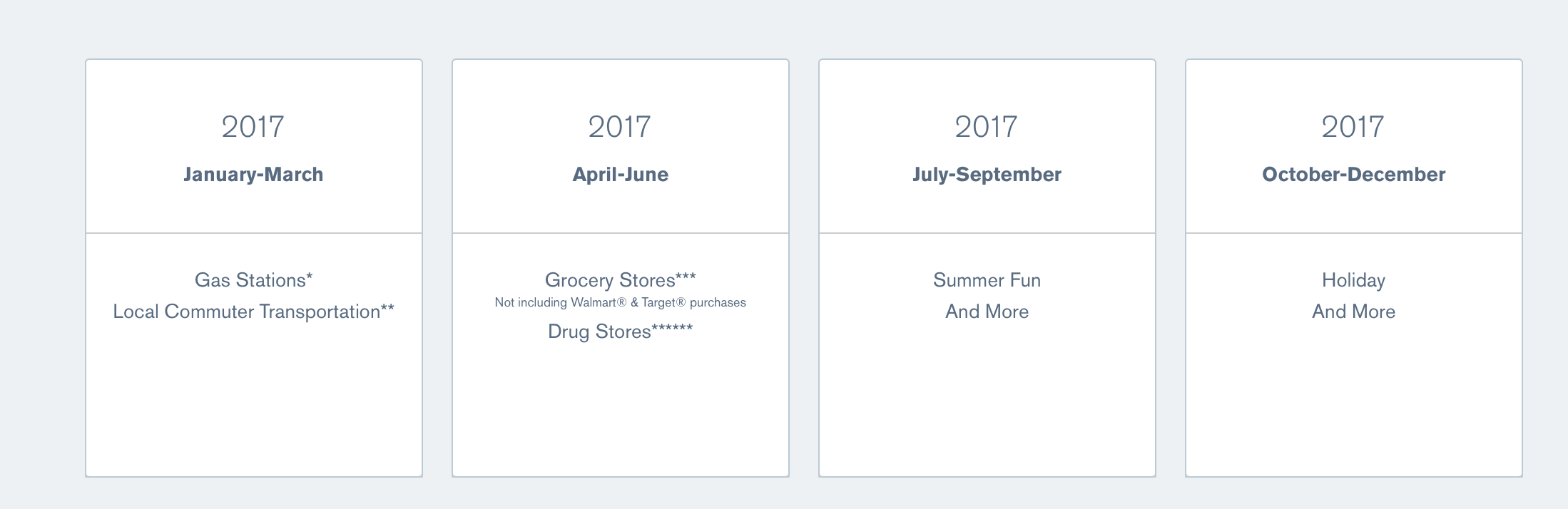Image resolution: width=1568 pixels, height=509 pixels.
Task: Click the Summer Fun category text
Action: [987, 280]
